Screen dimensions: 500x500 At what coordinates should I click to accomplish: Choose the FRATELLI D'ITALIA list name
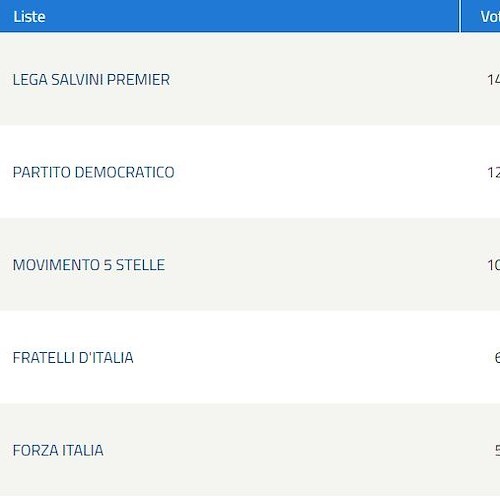point(73,358)
